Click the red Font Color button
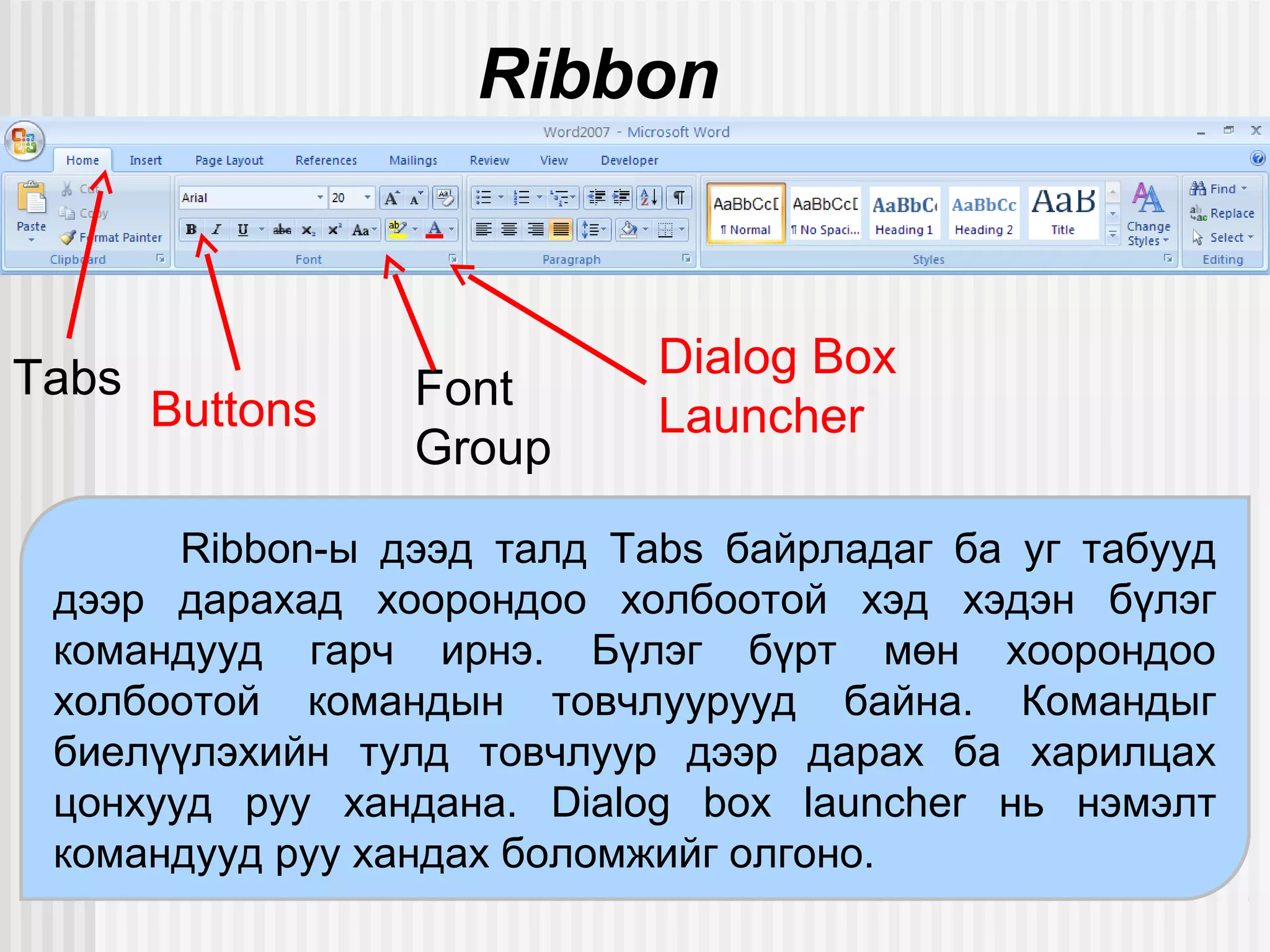Screen dimensions: 1270x952 (x=435, y=230)
